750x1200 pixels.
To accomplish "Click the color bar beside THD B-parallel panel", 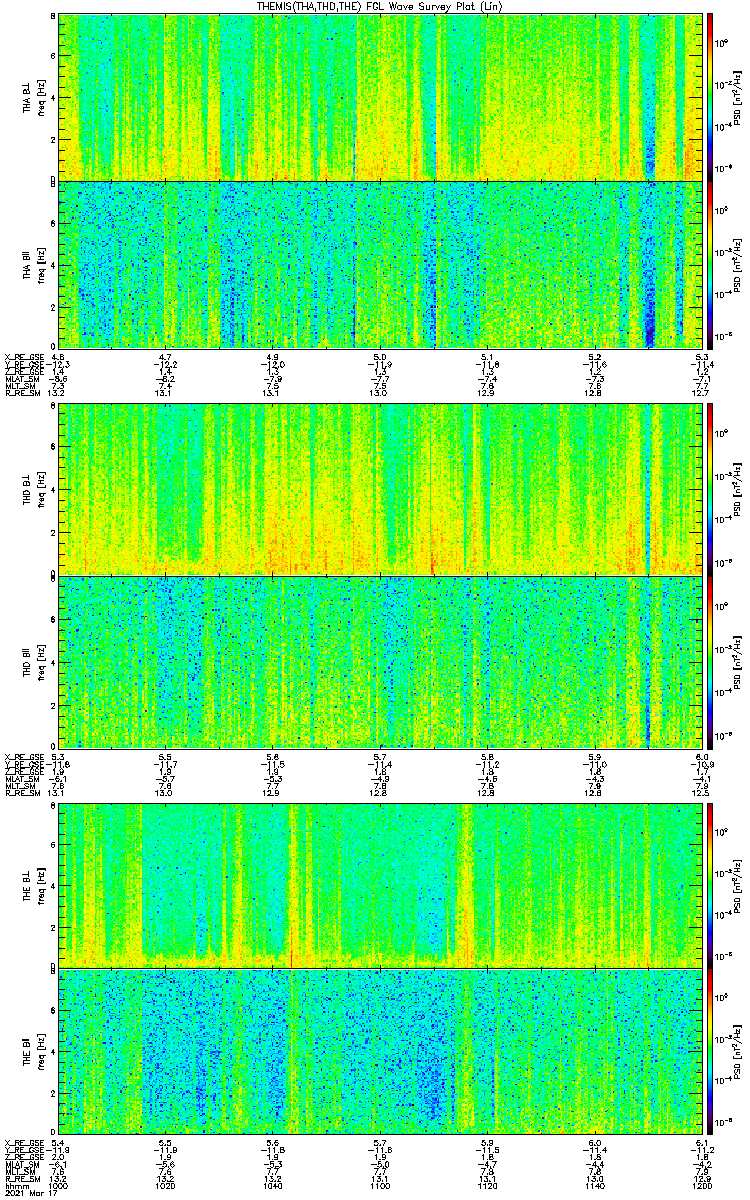I will tap(710, 661).
